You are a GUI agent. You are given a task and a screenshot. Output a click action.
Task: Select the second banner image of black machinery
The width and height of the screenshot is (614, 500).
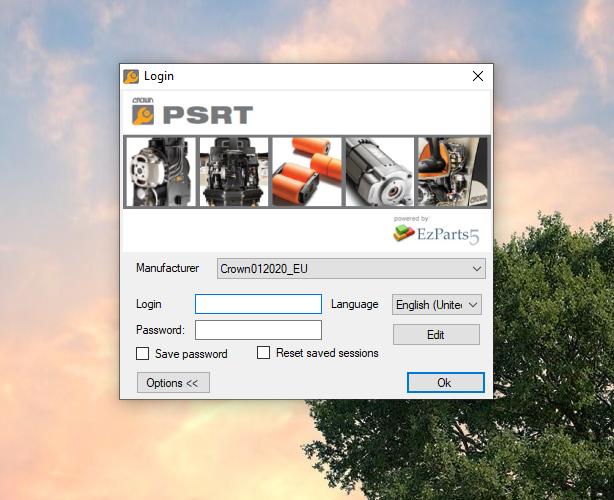(234, 171)
